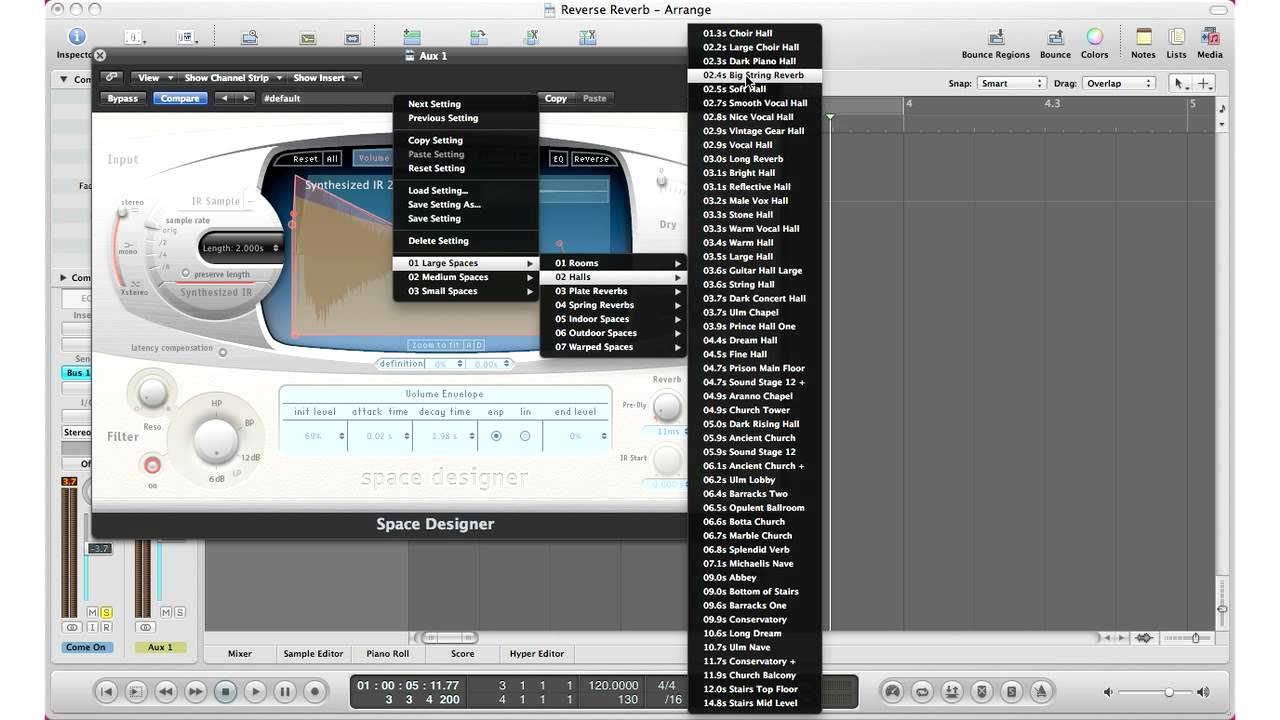The width and height of the screenshot is (1280, 720).
Task: Open the Drag Overlap dropdown
Action: coord(1117,84)
